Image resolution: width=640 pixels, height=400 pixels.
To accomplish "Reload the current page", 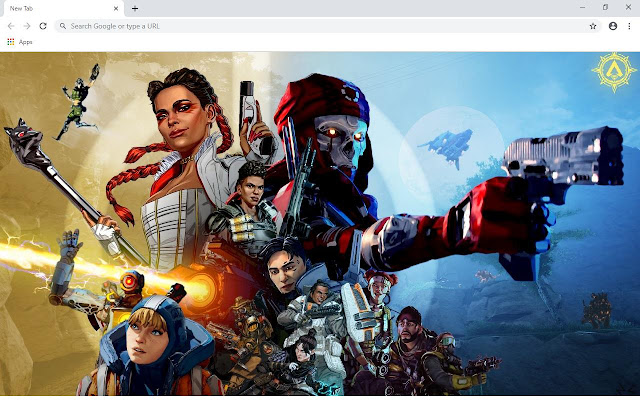I will tap(43, 26).
